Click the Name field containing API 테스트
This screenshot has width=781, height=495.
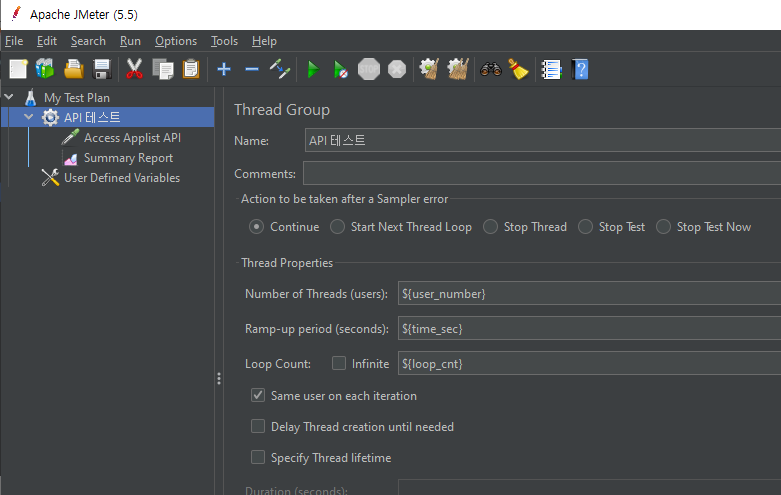pos(543,140)
